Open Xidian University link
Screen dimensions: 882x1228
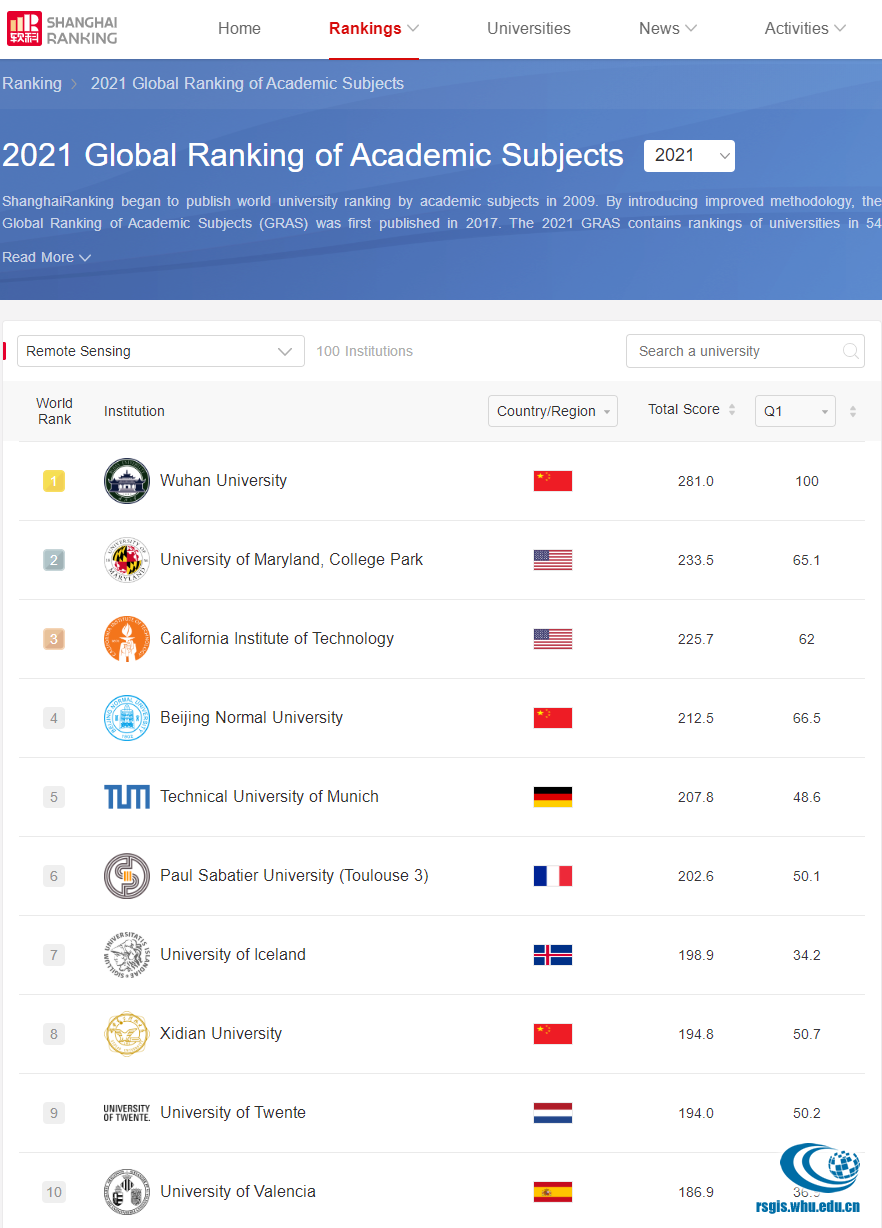click(x=221, y=1034)
